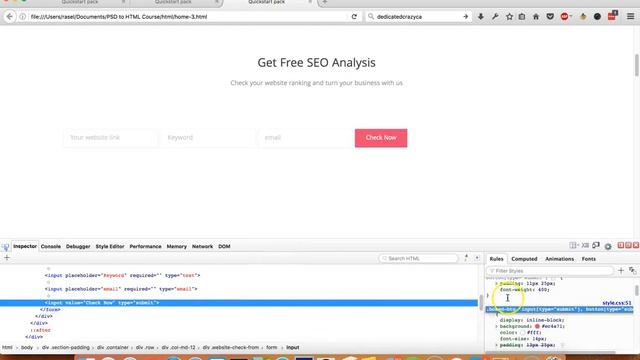The image size is (640, 360).
Task: Open the color #fff swatch
Action: click(x=522, y=333)
